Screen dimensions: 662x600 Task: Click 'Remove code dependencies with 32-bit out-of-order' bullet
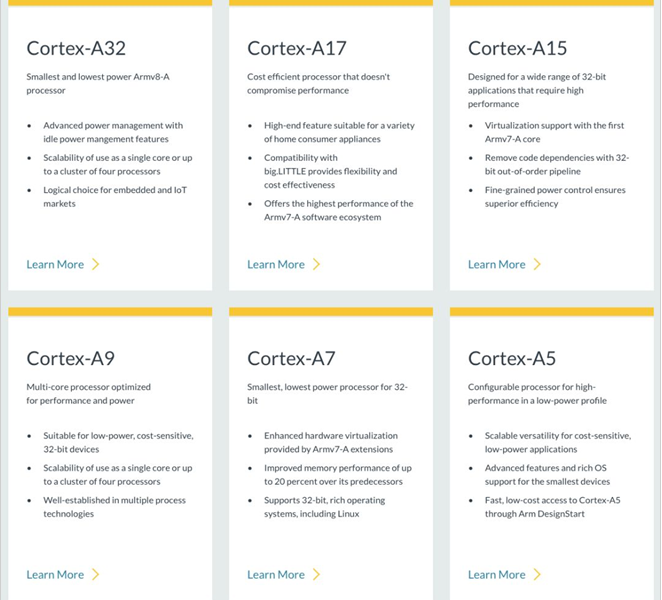[557, 165]
